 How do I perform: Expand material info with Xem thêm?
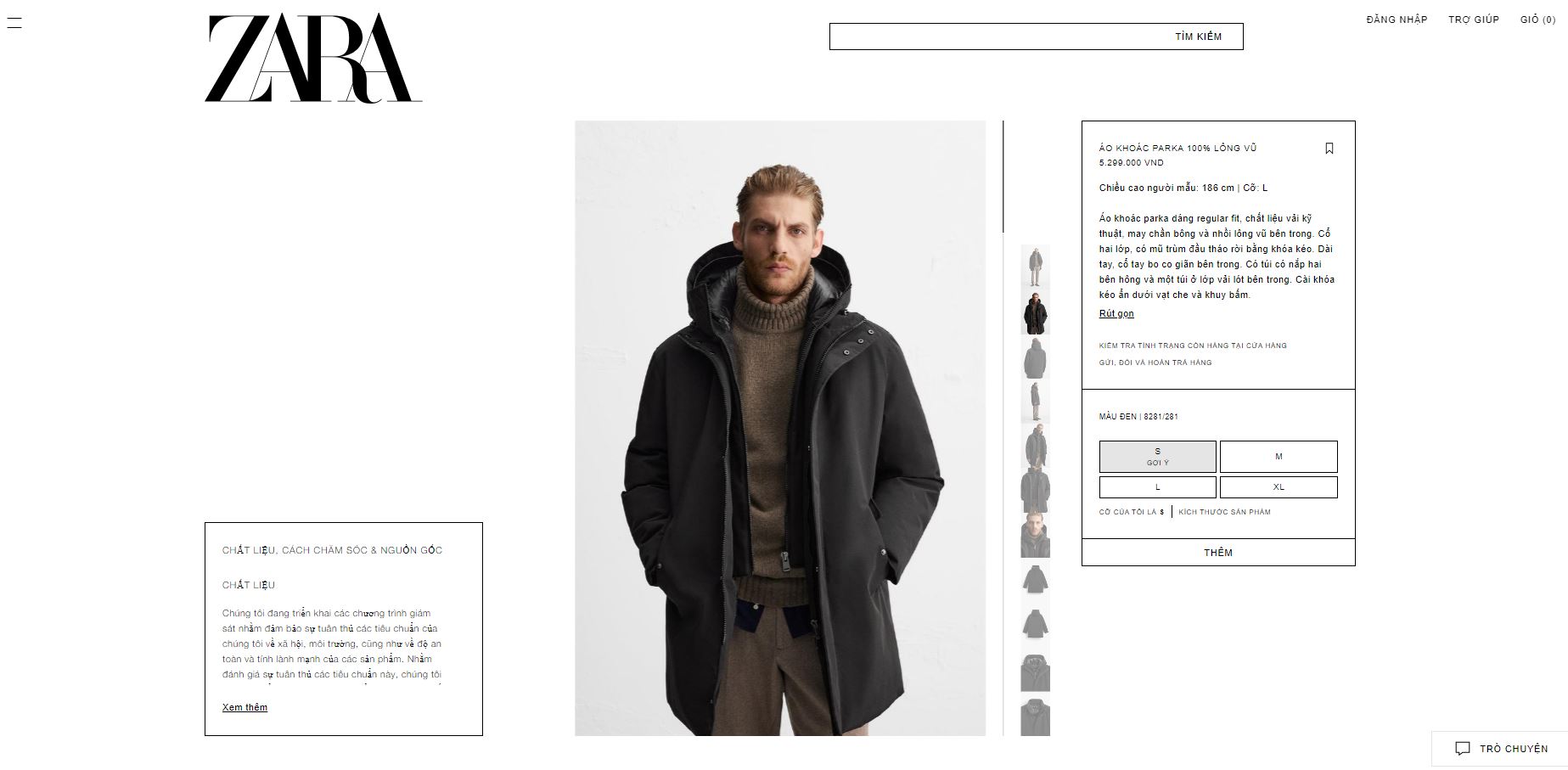[244, 707]
